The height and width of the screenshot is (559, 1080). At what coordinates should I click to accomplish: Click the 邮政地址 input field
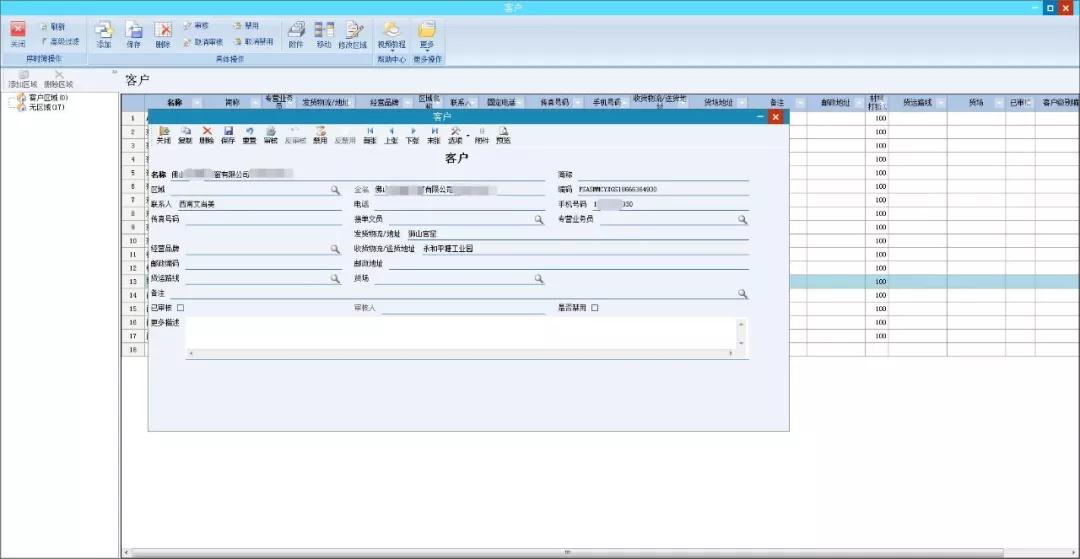tap(569, 264)
